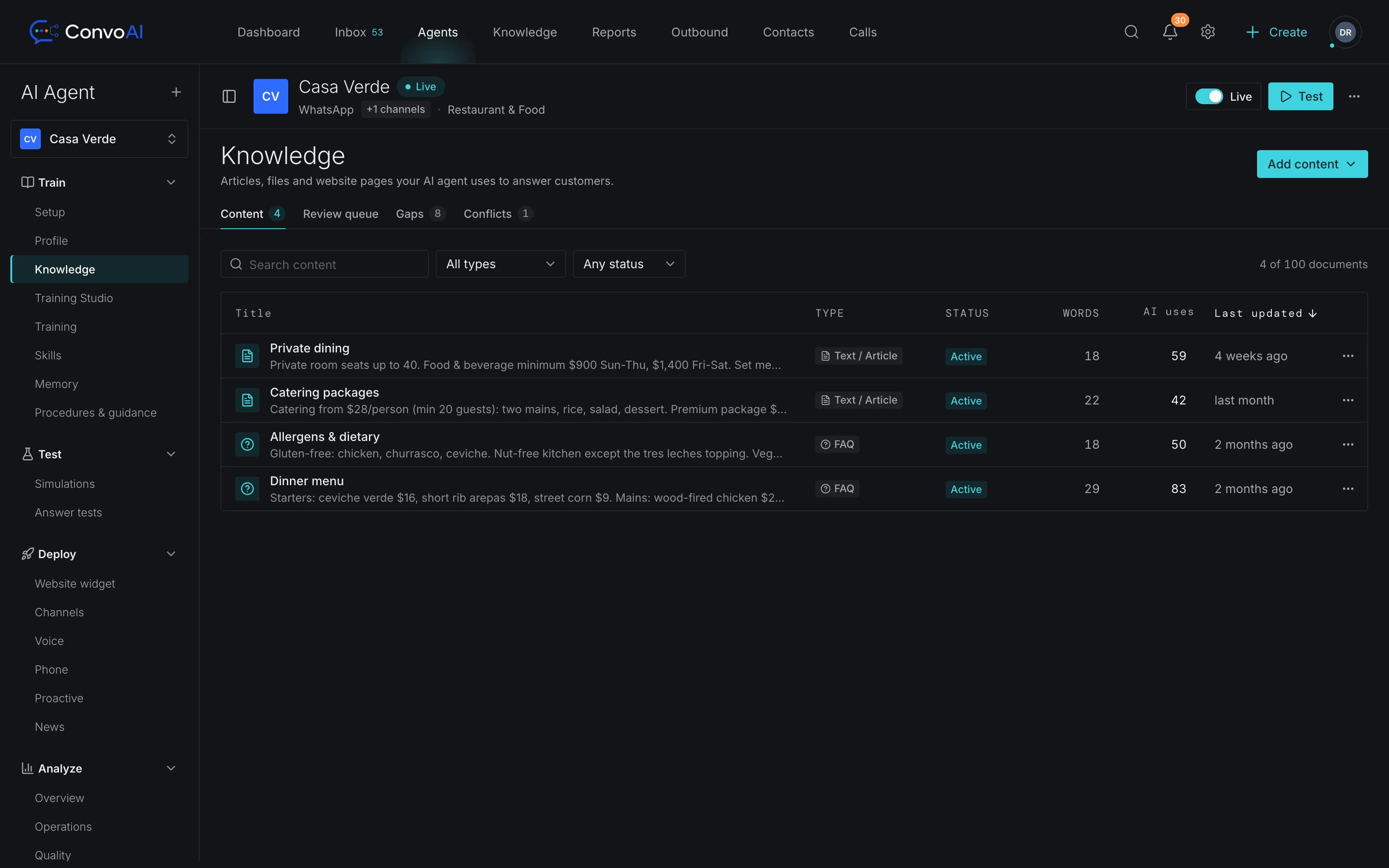Screen dimensions: 1389x868
Task: Click the Dinner menu FAQ icon
Action: coord(247,489)
